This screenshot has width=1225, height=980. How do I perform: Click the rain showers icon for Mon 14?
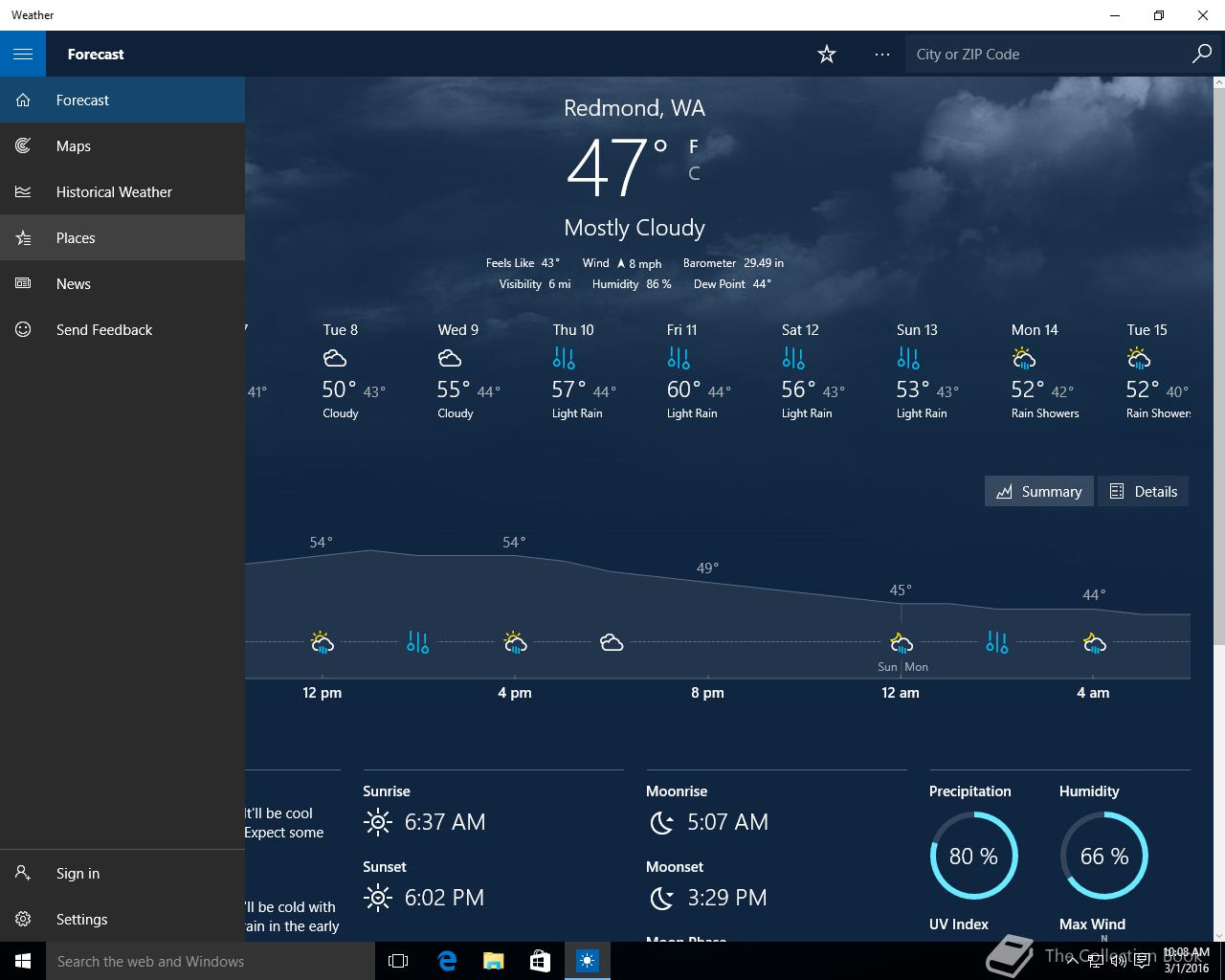(x=1024, y=359)
